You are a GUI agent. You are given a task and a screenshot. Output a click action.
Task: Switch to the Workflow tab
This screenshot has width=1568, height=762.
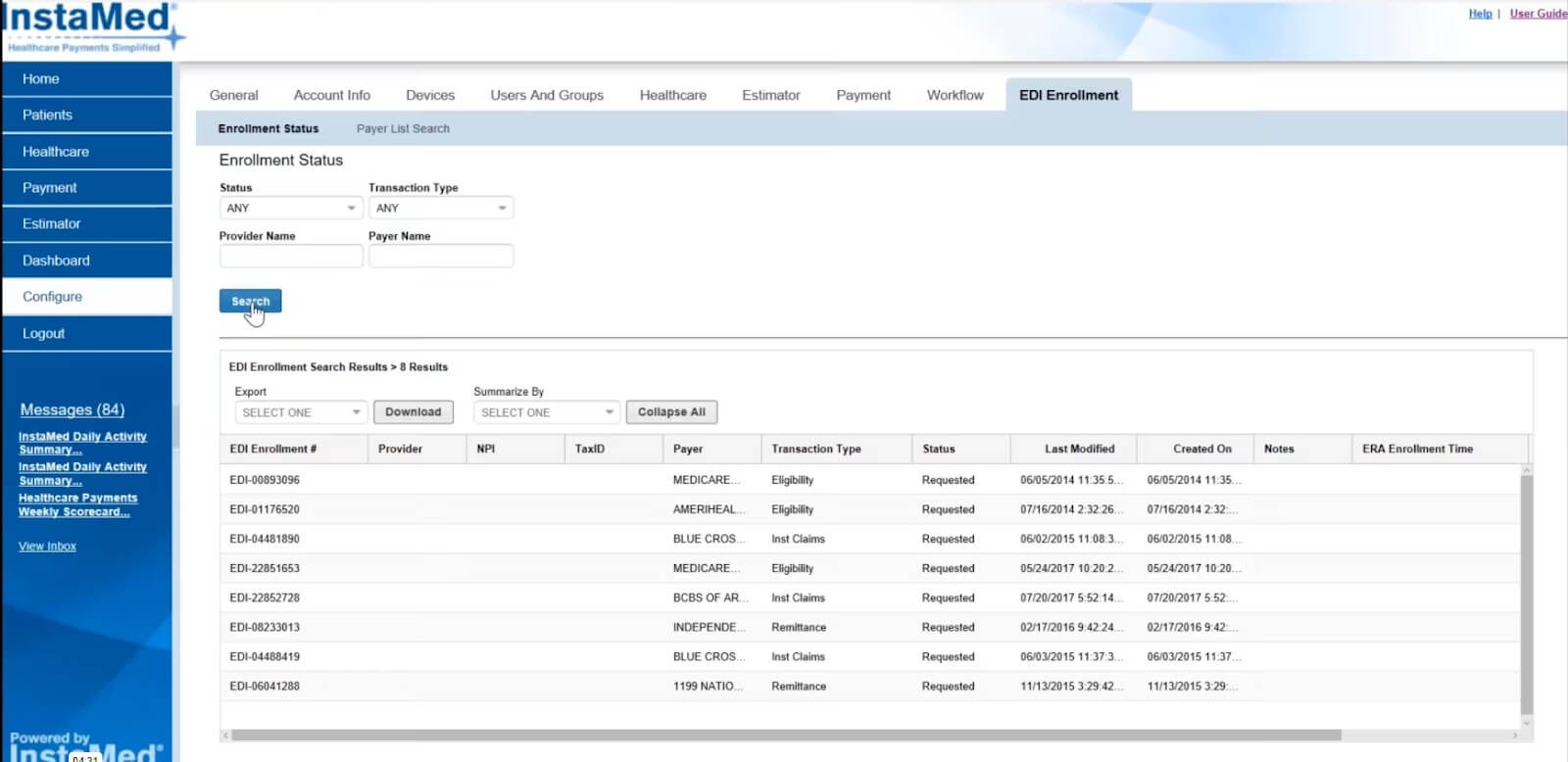tap(955, 95)
